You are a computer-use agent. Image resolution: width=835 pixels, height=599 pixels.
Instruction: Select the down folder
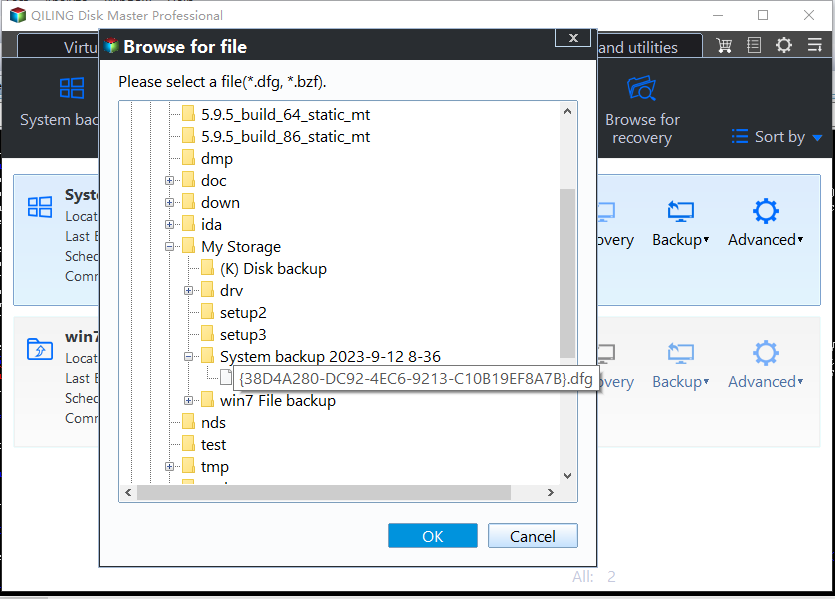[x=220, y=203]
